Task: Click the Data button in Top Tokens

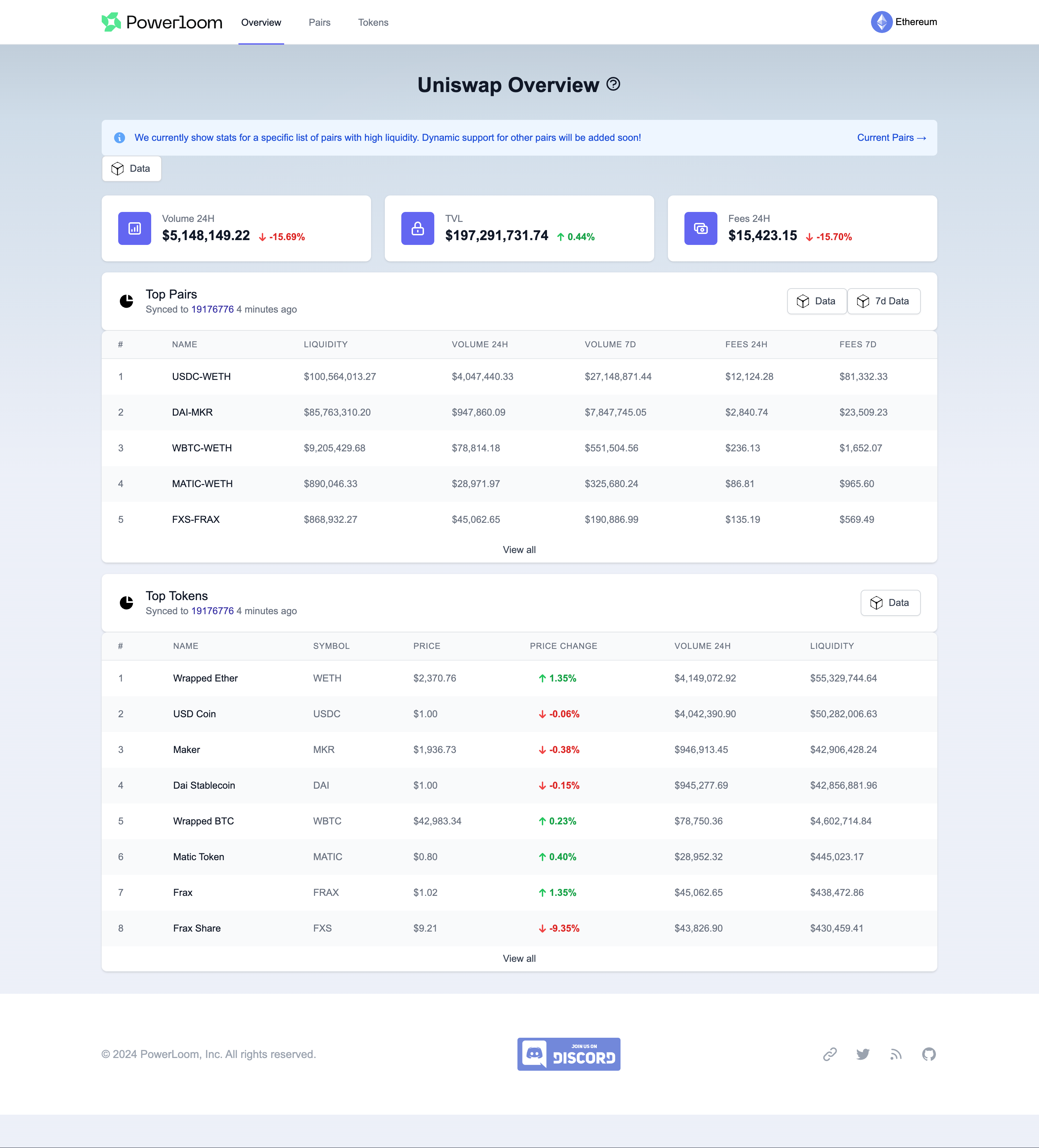Action: (890, 603)
